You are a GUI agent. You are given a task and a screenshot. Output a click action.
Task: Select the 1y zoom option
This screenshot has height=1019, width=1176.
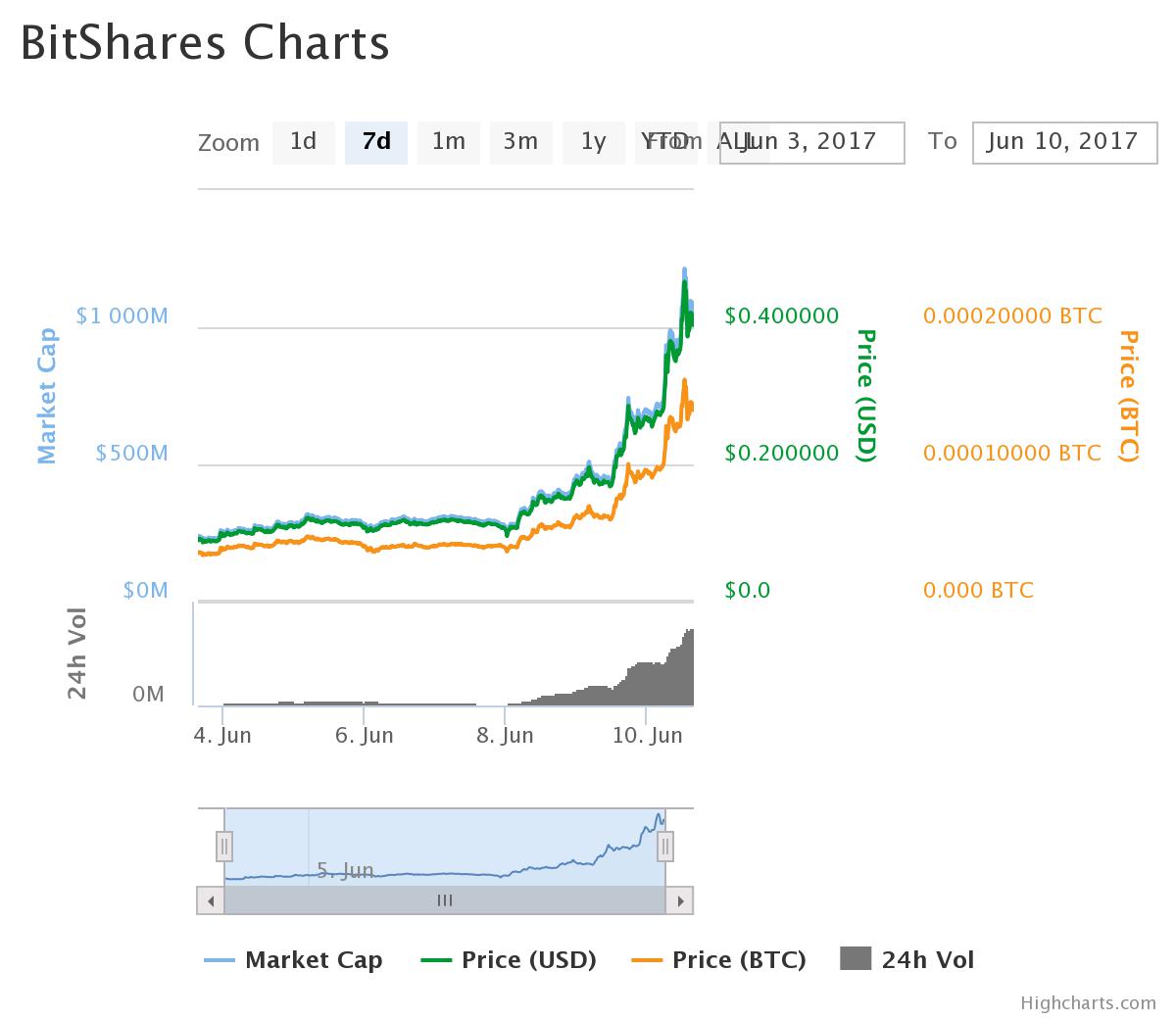pyautogui.click(x=594, y=142)
